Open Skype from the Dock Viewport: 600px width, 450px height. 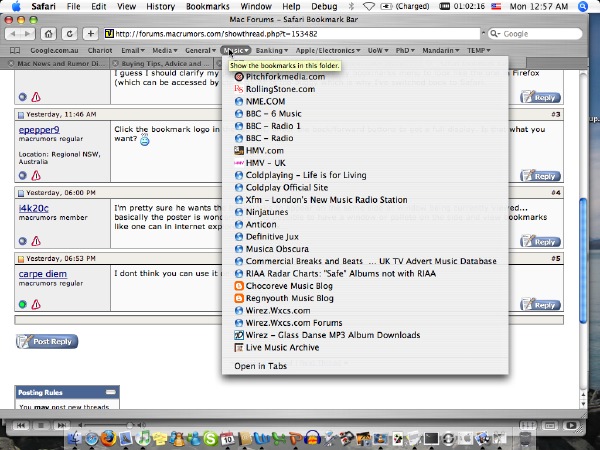pyautogui.click(x=210, y=438)
